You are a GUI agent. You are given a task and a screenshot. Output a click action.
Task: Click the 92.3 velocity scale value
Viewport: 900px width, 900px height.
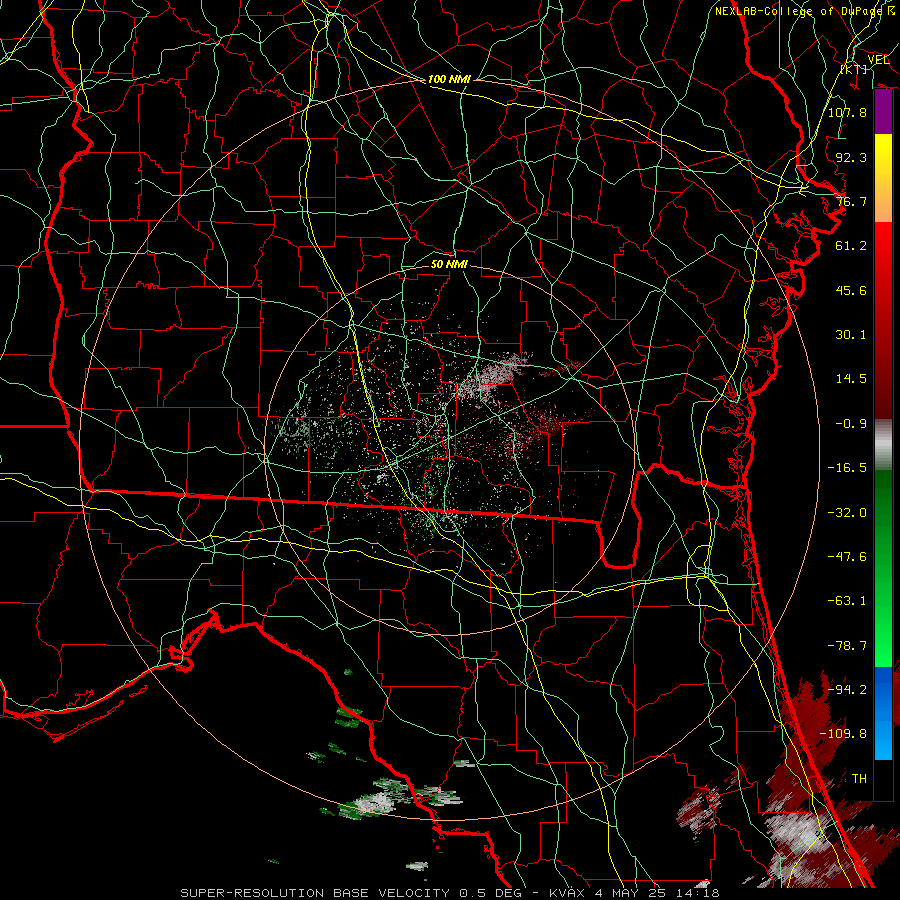tap(851, 157)
